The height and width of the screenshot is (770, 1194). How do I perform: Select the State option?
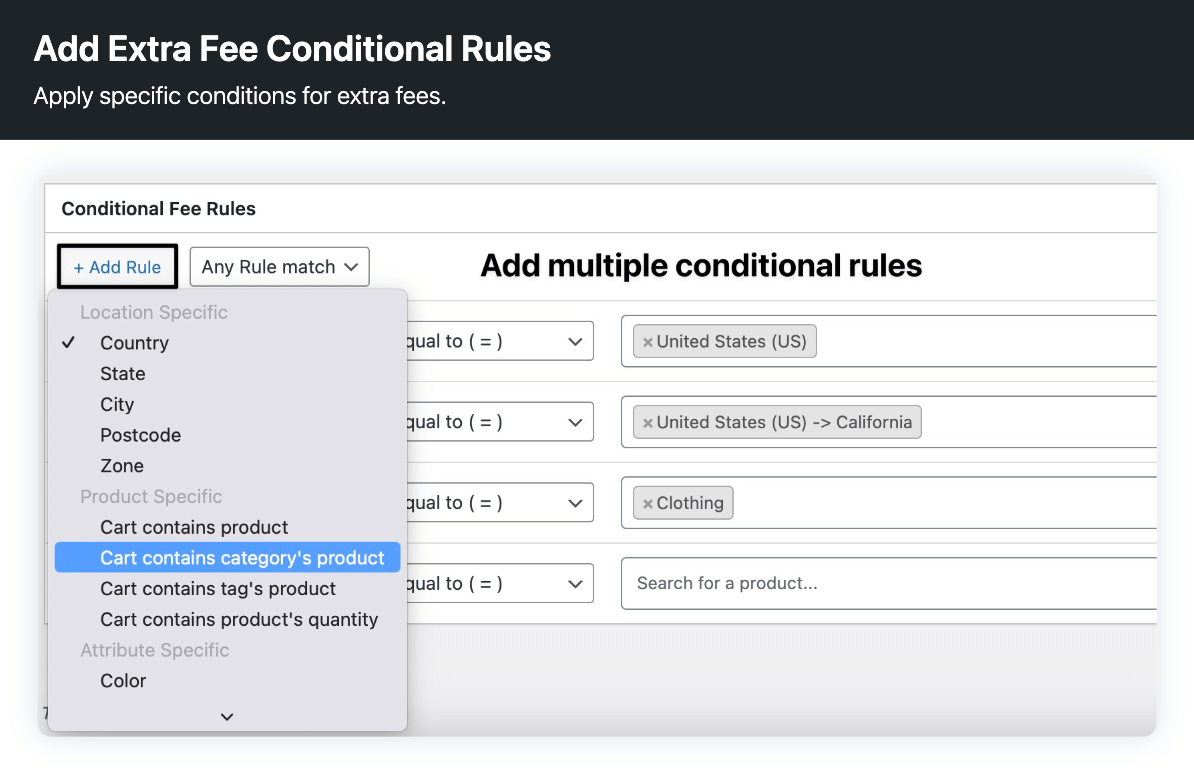pos(122,373)
